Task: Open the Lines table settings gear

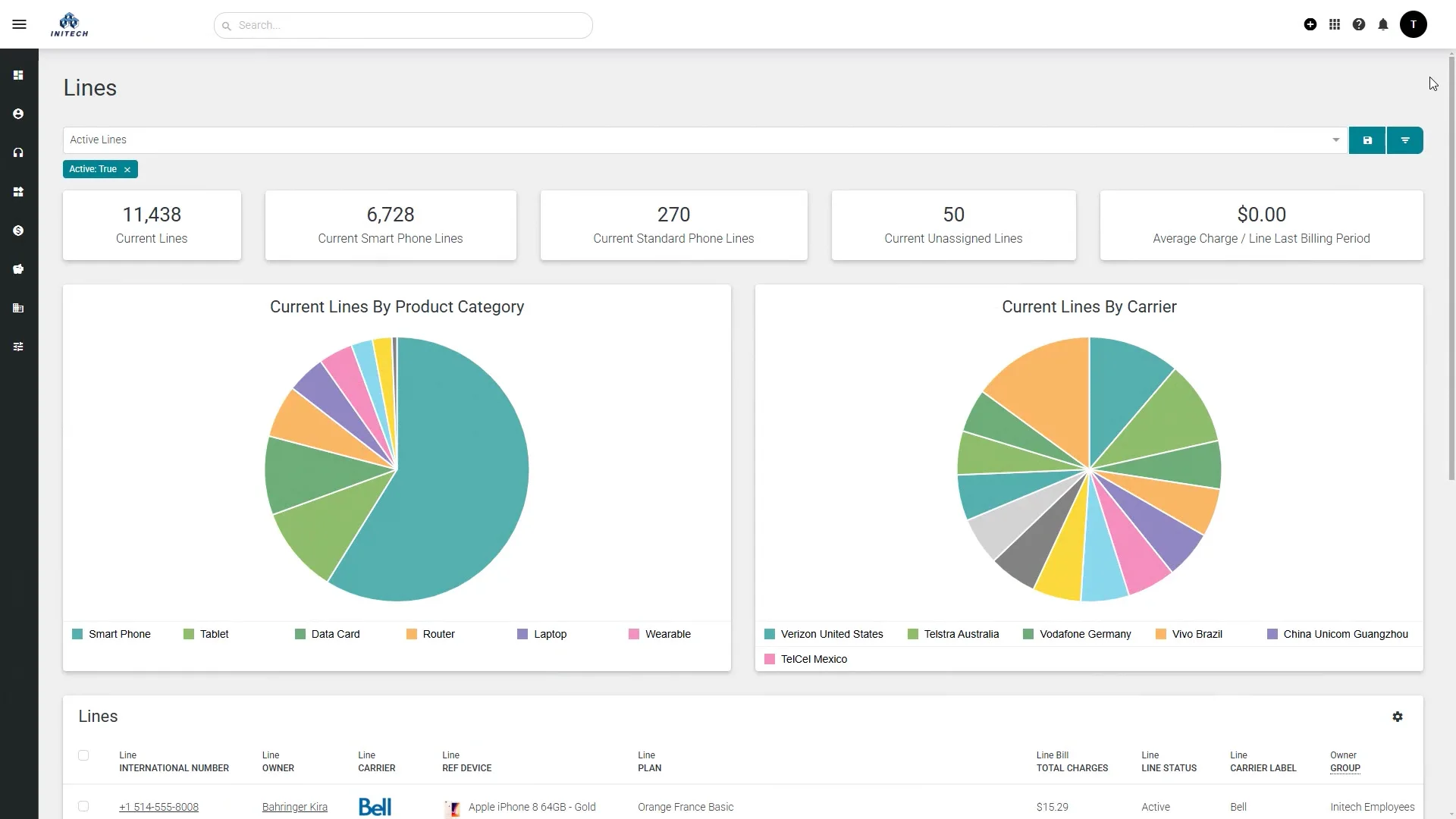Action: click(x=1398, y=717)
